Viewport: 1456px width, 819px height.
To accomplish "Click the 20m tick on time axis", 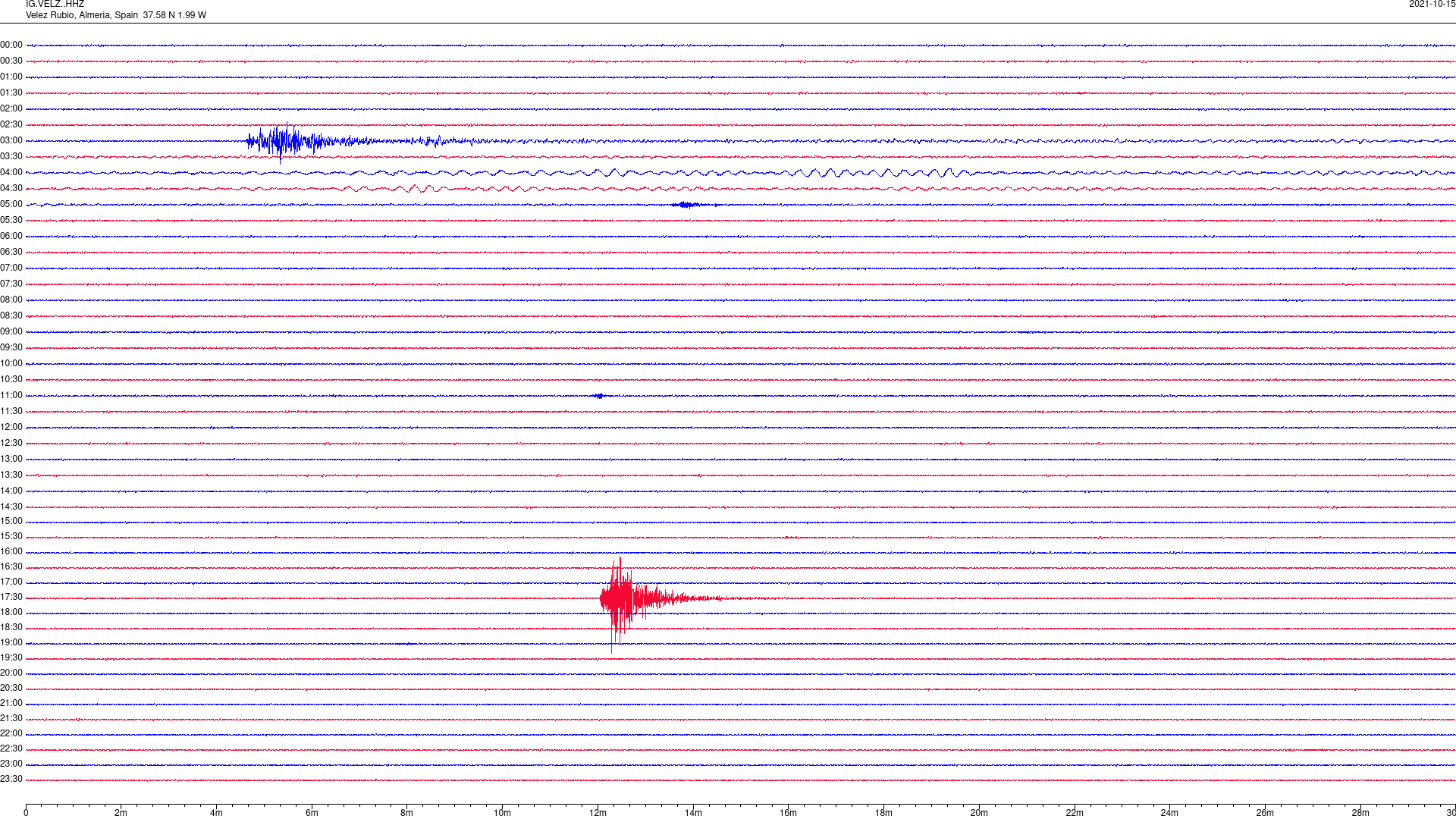I will [979, 812].
